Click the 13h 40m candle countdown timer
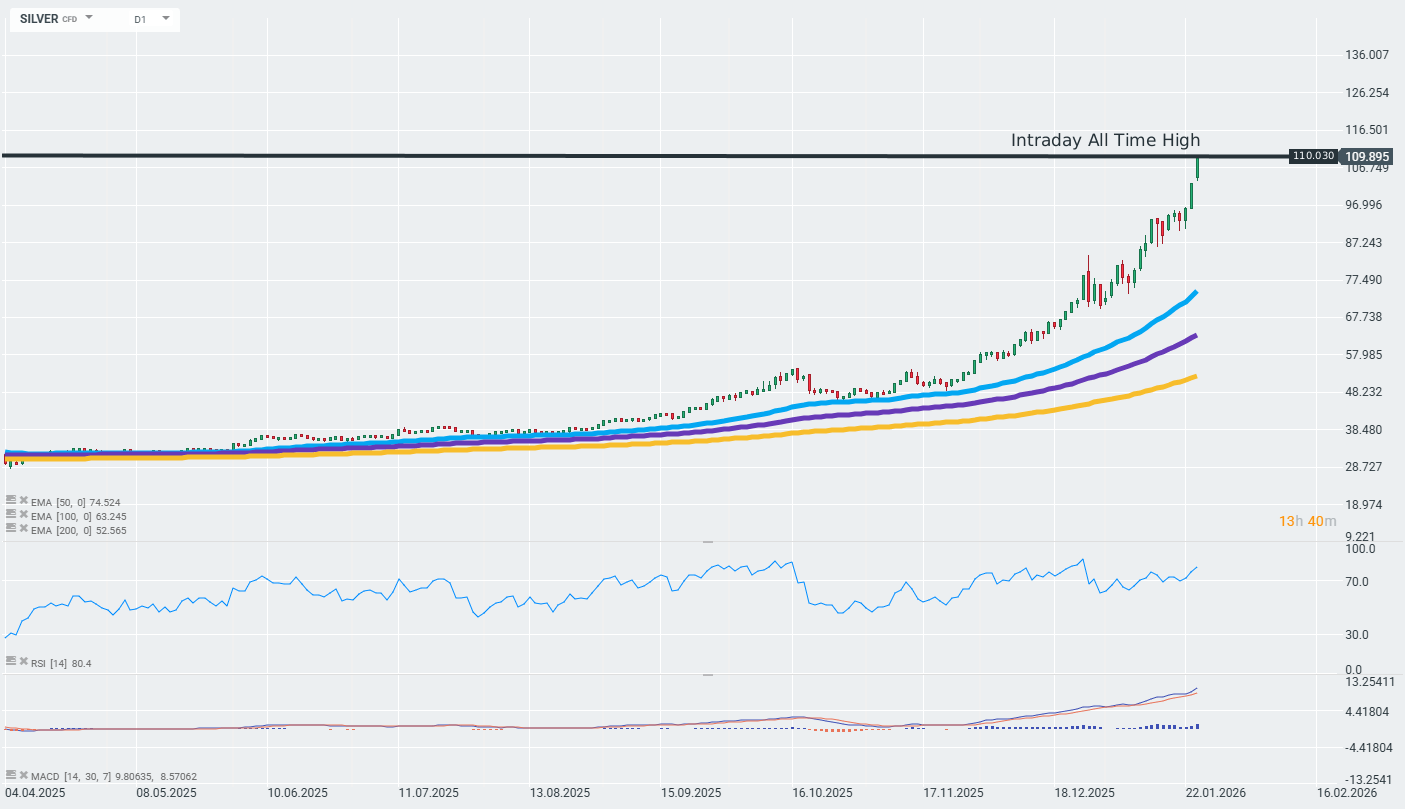The image size is (1405, 809). click(x=1307, y=521)
